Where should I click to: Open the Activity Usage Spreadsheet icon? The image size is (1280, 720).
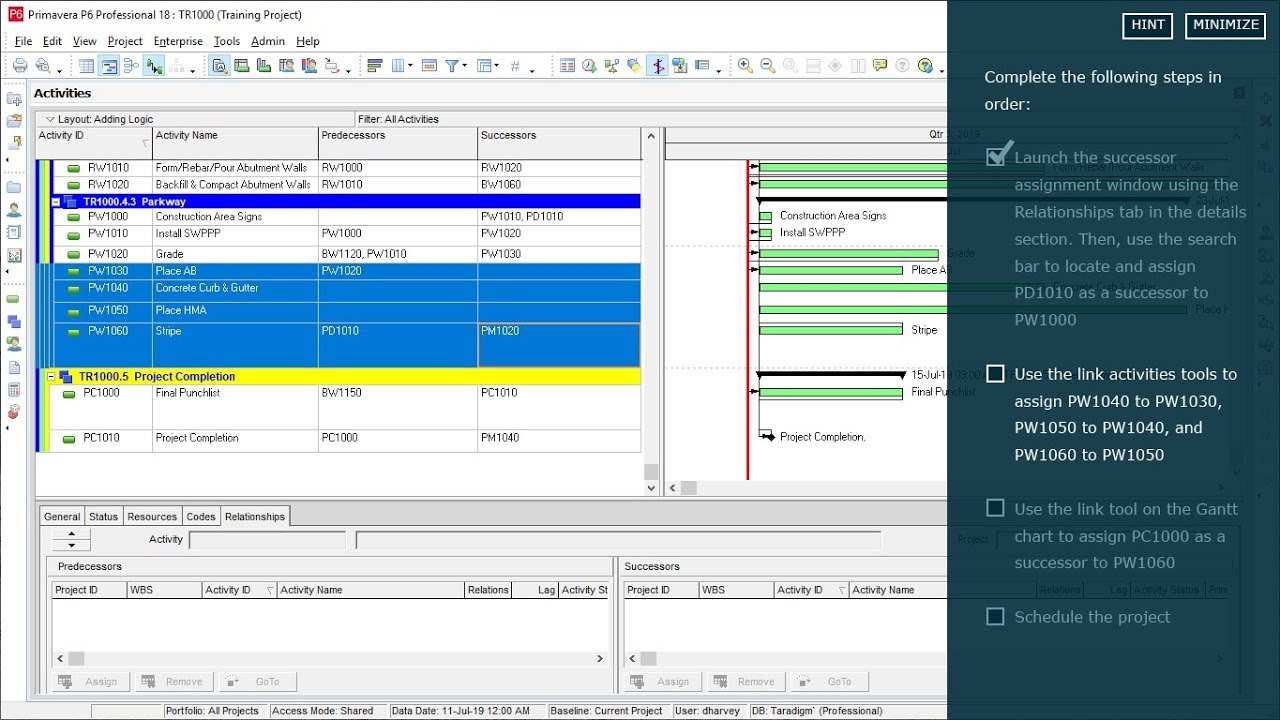[241, 66]
